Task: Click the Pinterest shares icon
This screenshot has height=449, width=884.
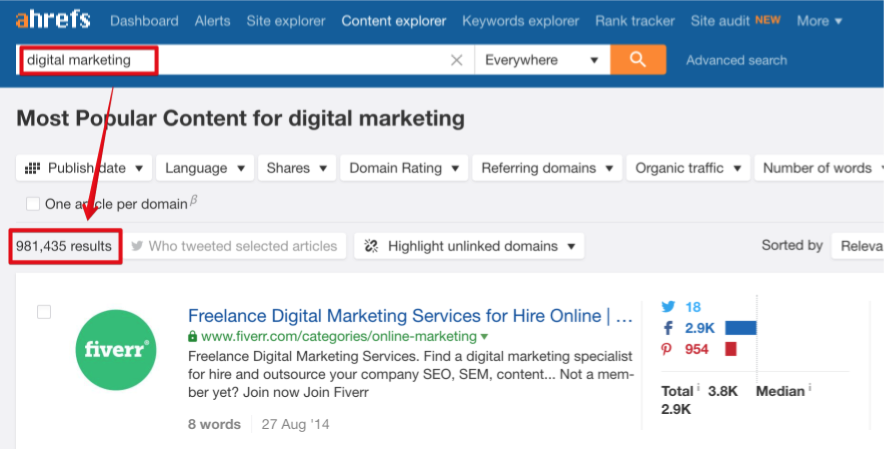Action: tap(668, 349)
